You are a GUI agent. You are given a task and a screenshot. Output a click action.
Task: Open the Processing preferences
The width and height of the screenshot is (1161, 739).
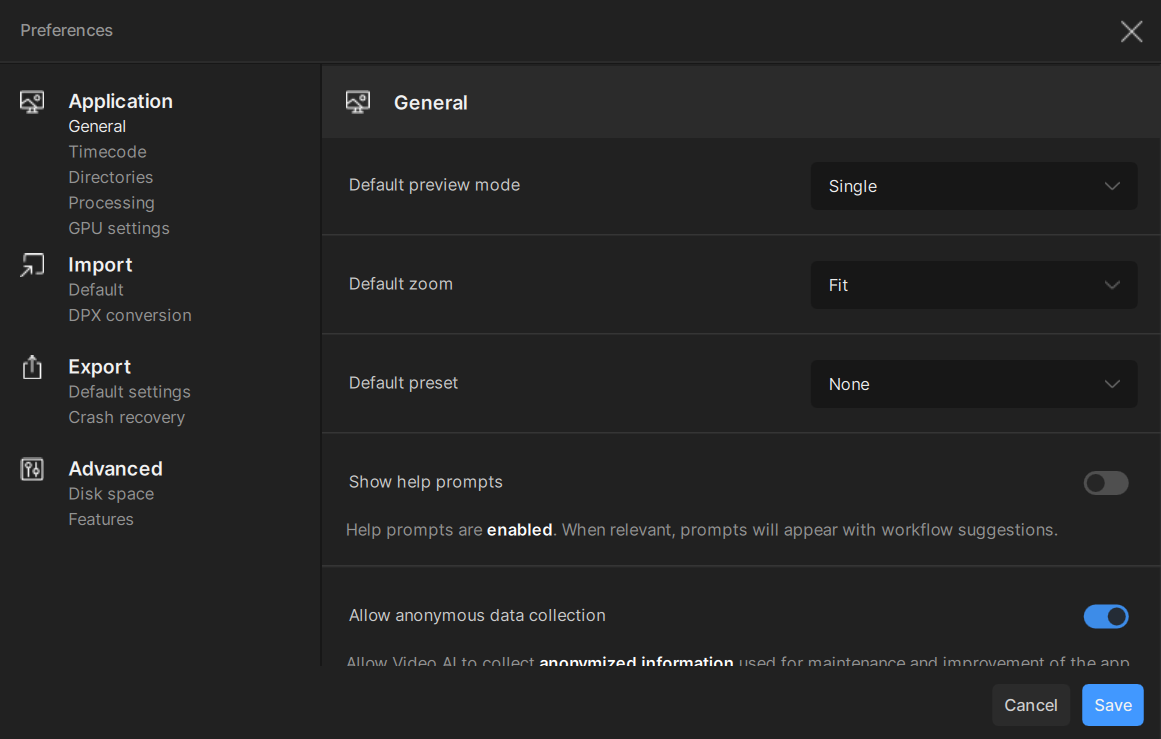coord(111,203)
